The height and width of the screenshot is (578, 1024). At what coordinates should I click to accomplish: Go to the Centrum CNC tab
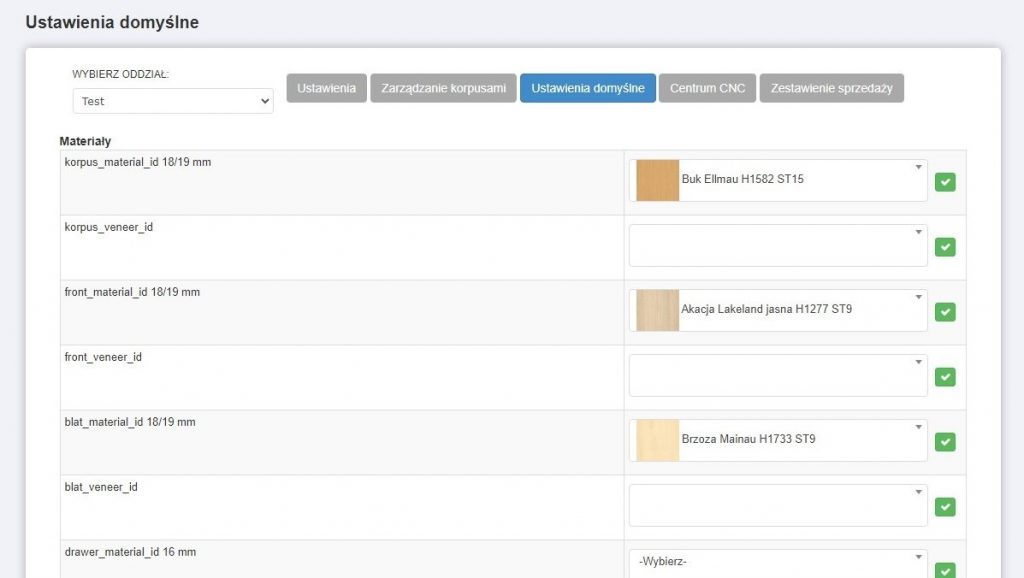click(x=707, y=88)
